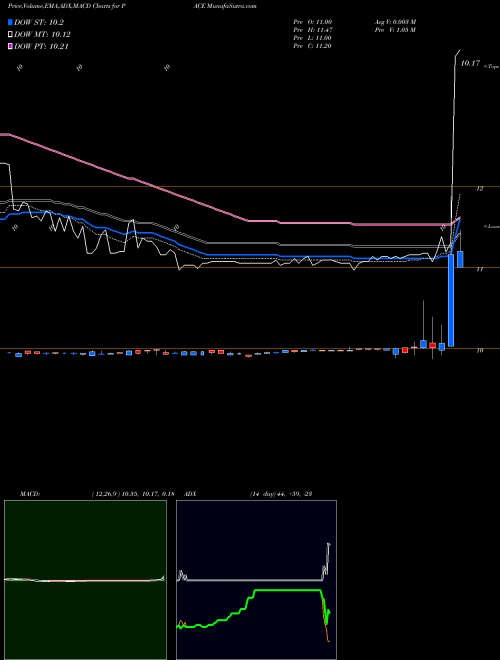Select the 'DOW ST: 10.2' legend label
Screen dimensions: 500x660
[x=39, y=22]
